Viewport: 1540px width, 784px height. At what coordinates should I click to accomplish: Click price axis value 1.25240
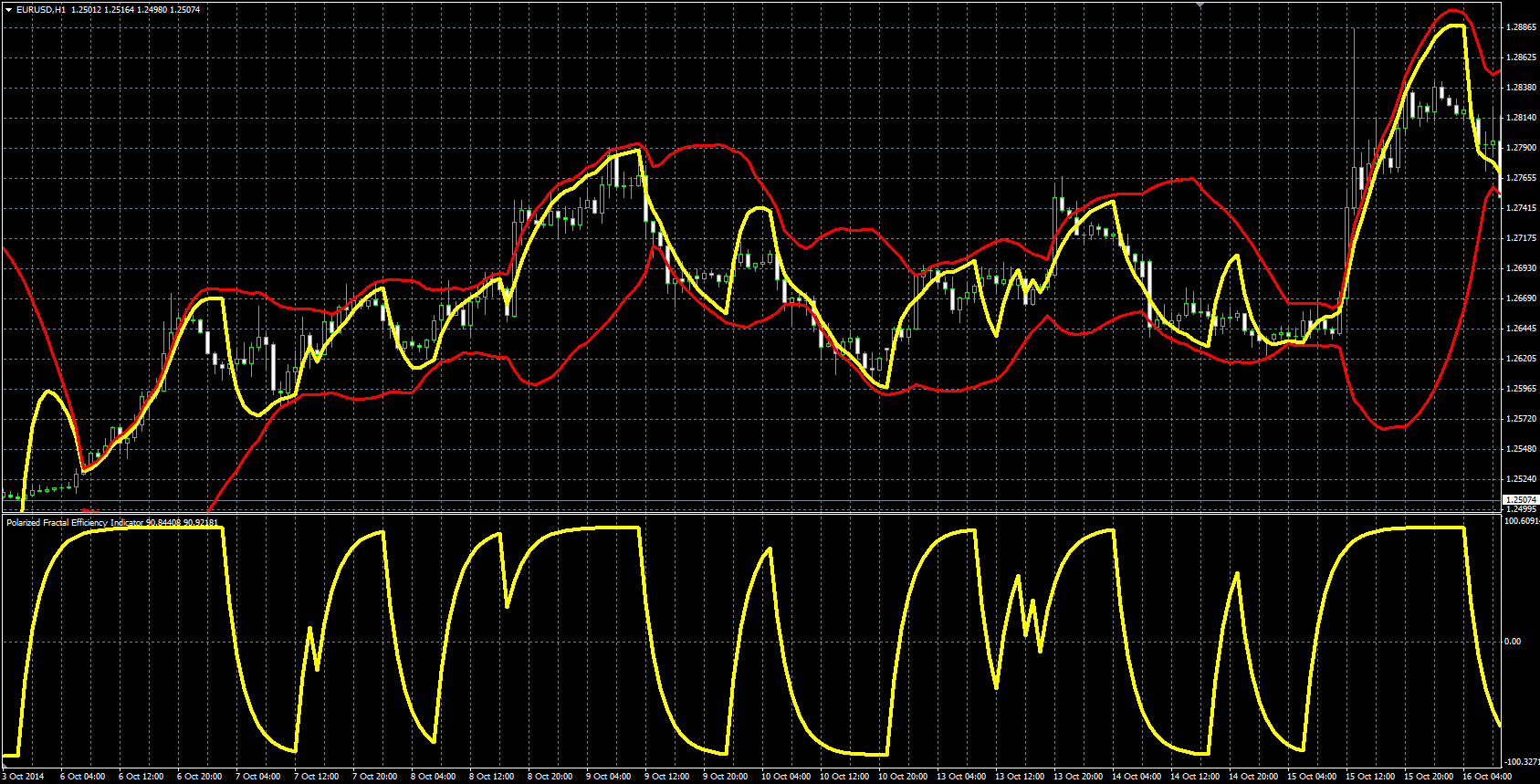1521,479
